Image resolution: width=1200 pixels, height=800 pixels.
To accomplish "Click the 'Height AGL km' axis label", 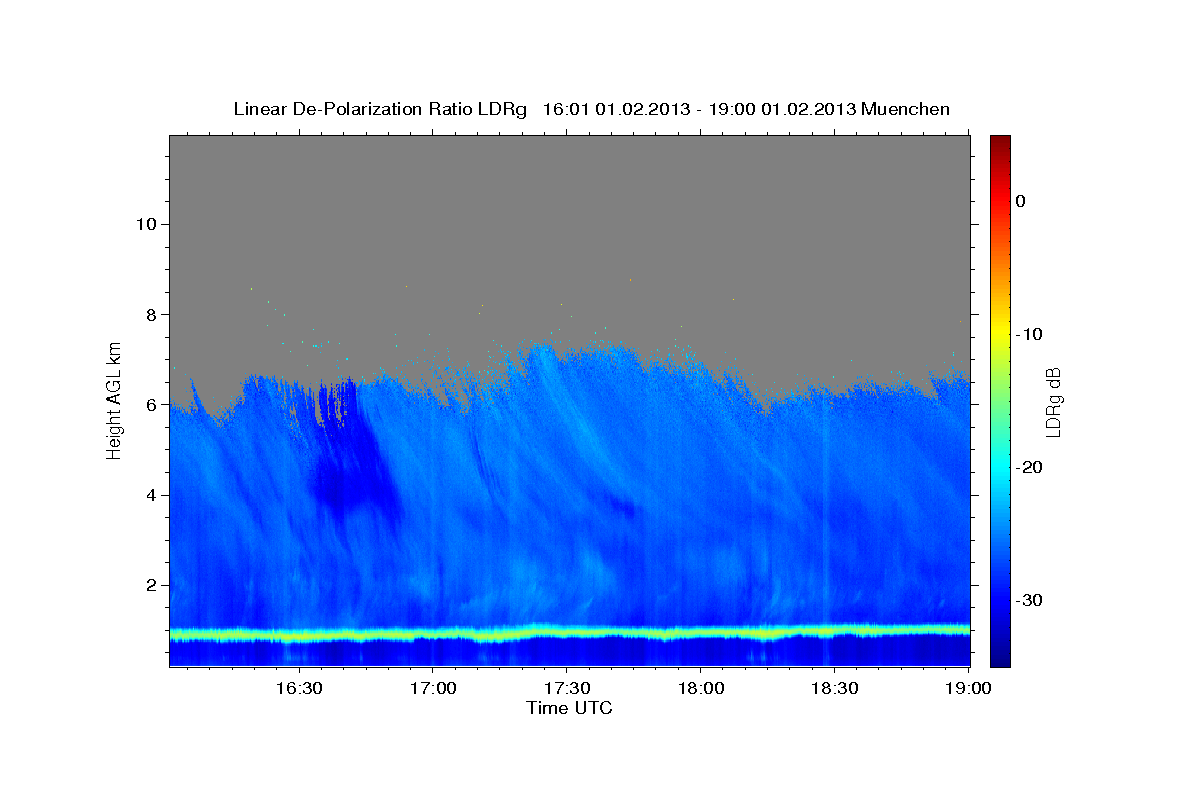I will [115, 400].
